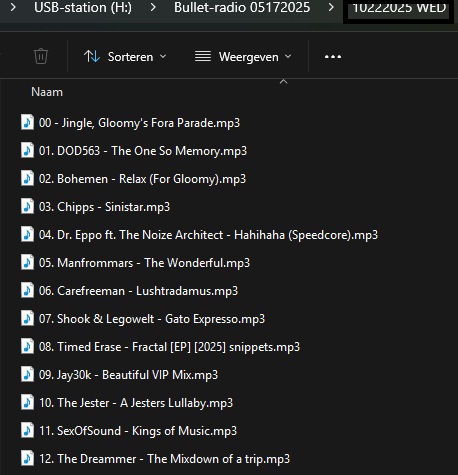Expand the Weergeven dropdown chevron
The image size is (458, 475).
pyautogui.click(x=288, y=57)
